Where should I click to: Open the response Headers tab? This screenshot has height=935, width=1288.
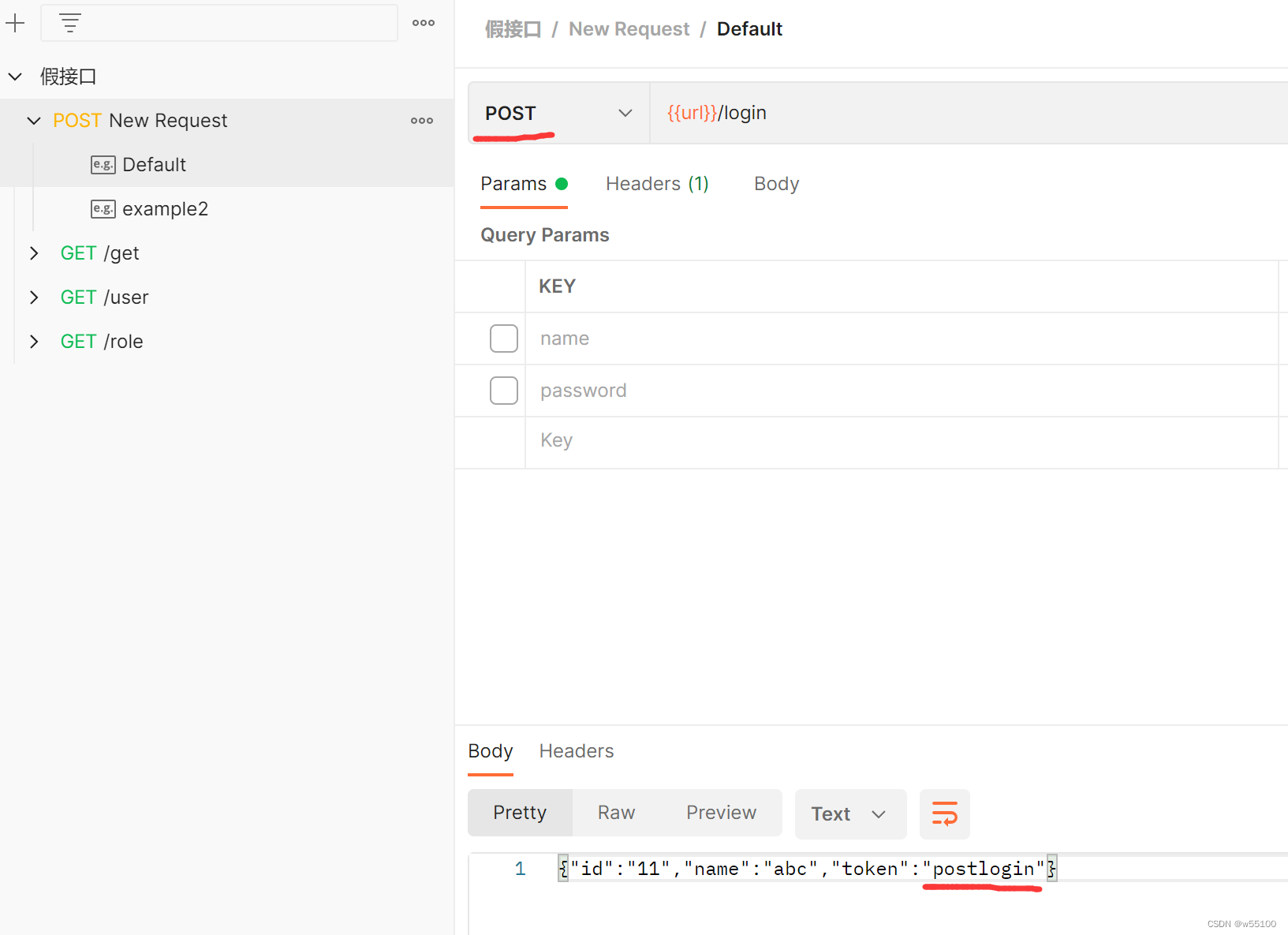(576, 751)
